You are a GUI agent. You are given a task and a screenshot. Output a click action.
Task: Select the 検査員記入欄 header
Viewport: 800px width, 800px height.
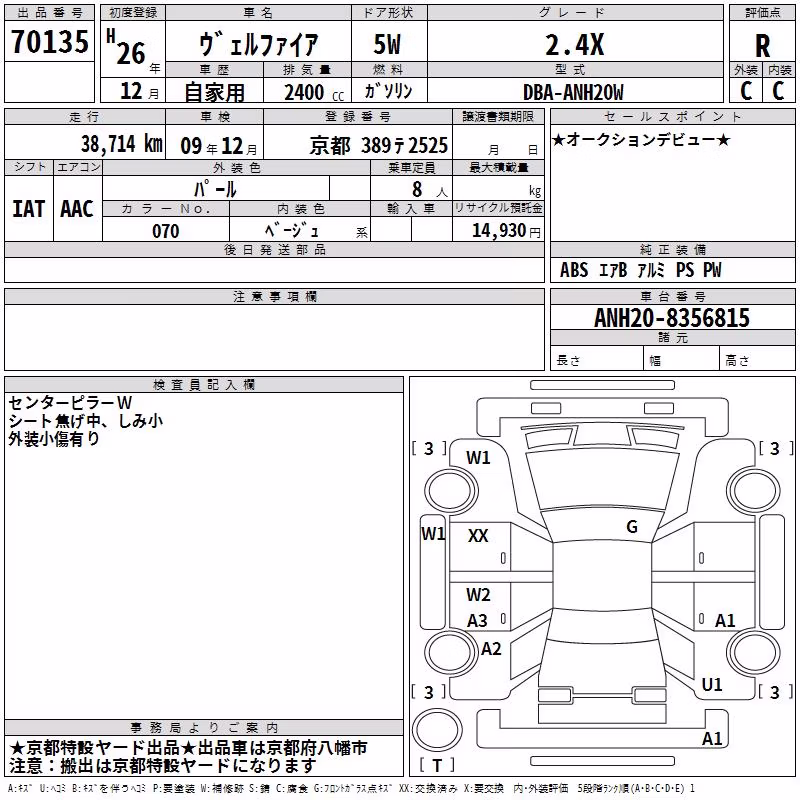204,385
